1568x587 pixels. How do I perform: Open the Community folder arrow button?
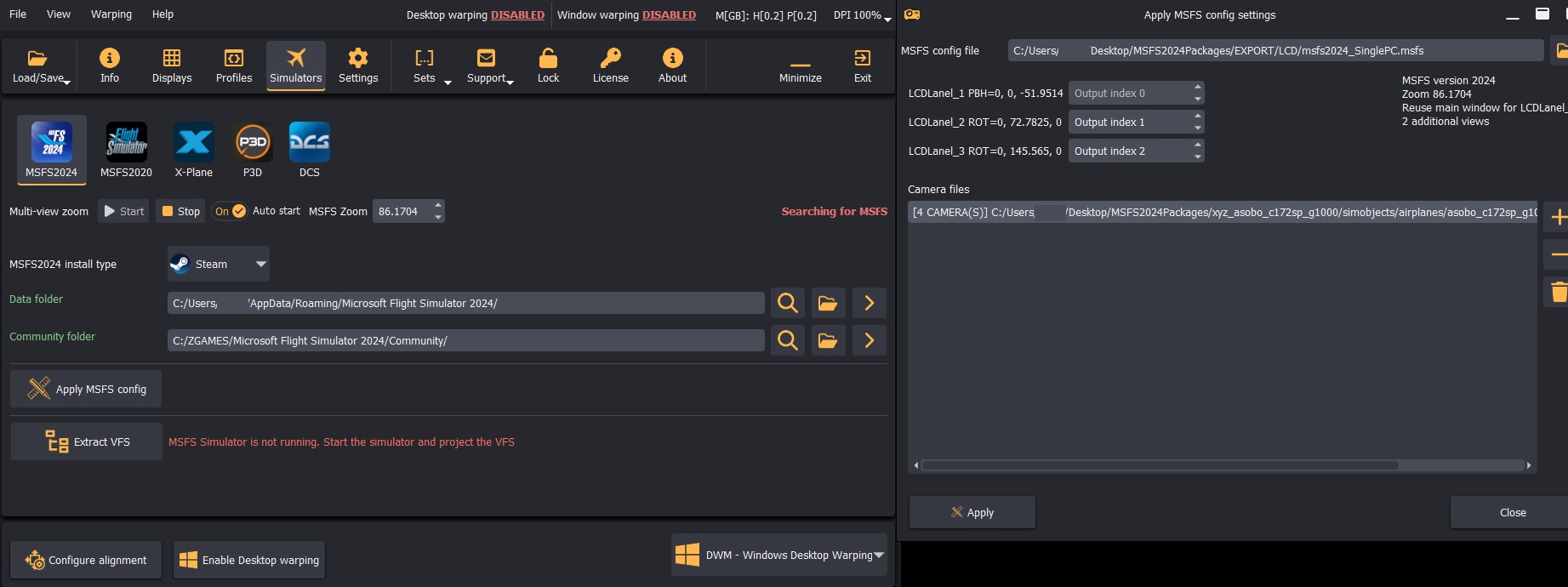869,340
